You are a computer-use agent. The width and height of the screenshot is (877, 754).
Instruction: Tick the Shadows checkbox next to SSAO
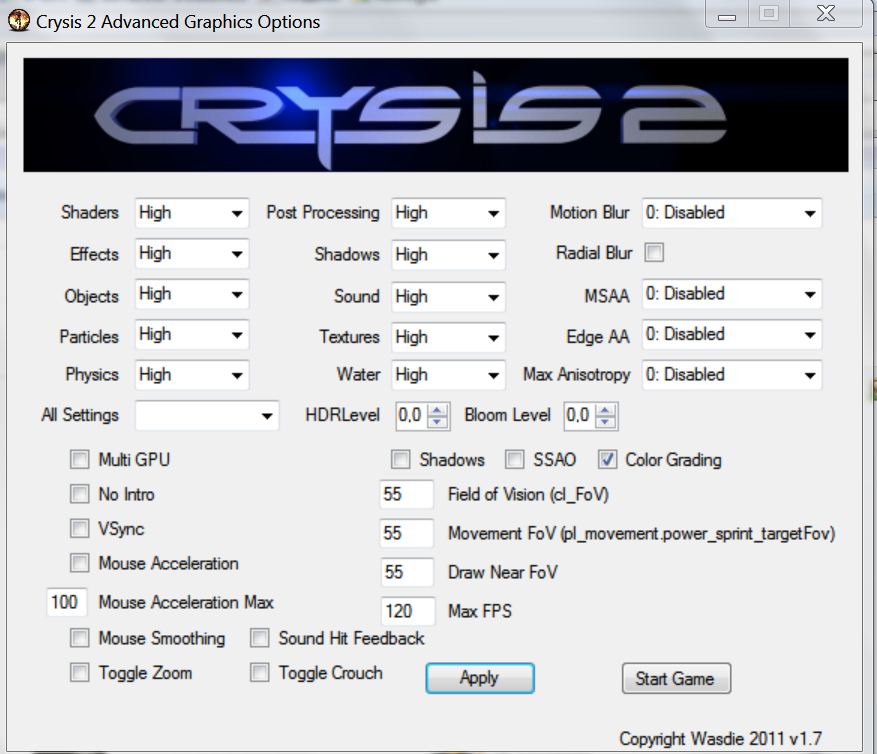[x=400, y=460]
